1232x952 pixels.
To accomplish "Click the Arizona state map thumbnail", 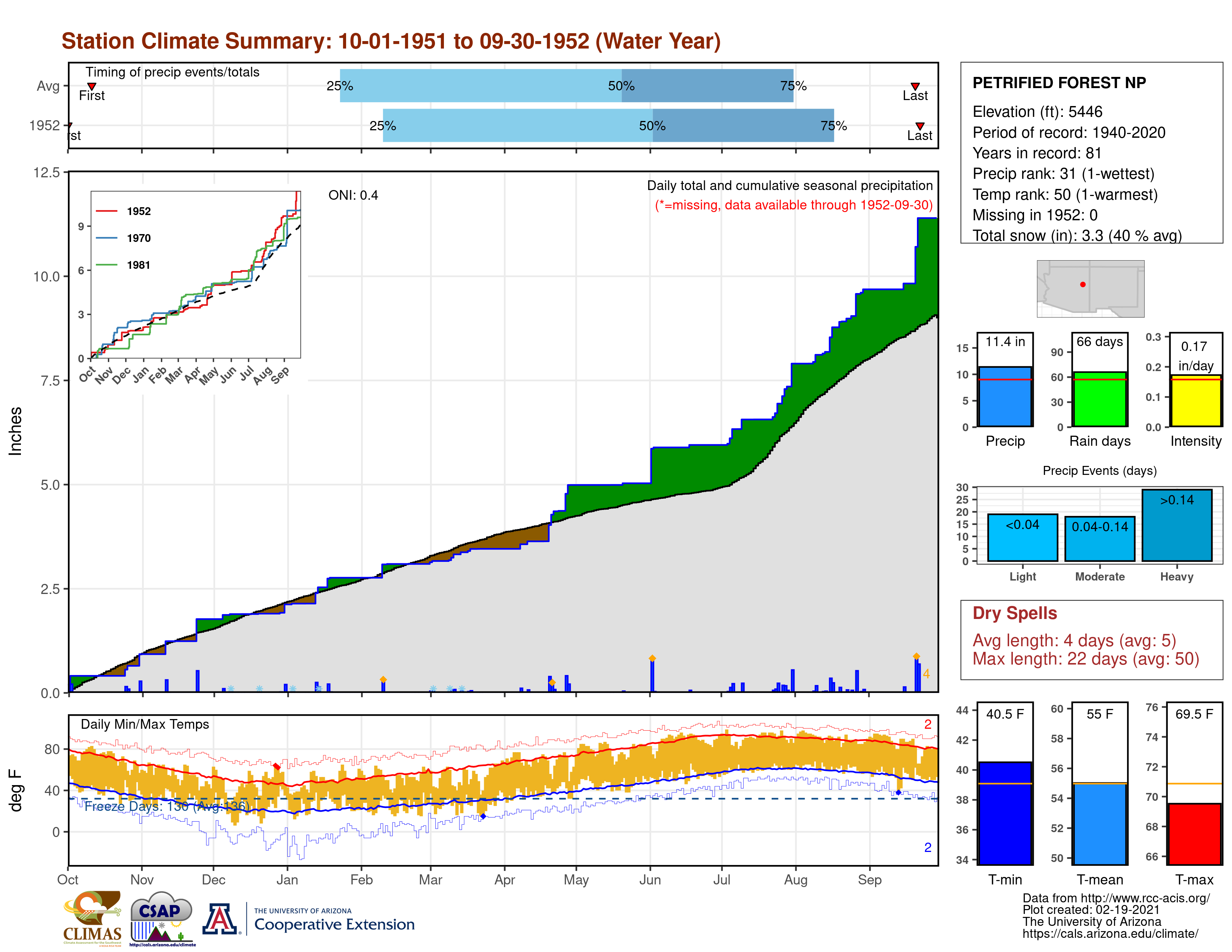I will pos(1090,288).
